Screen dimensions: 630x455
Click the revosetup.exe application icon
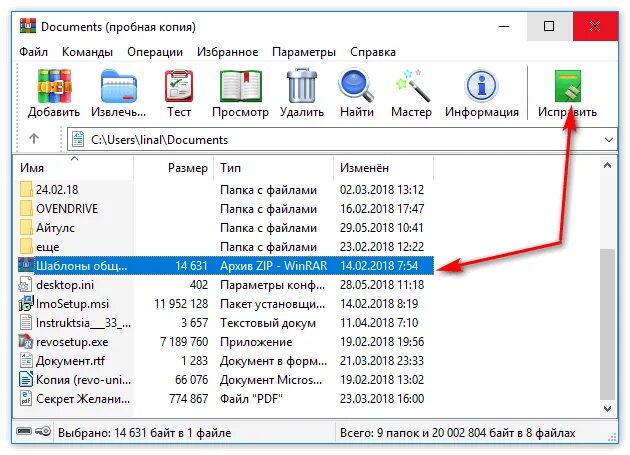pyautogui.click(x=26, y=342)
